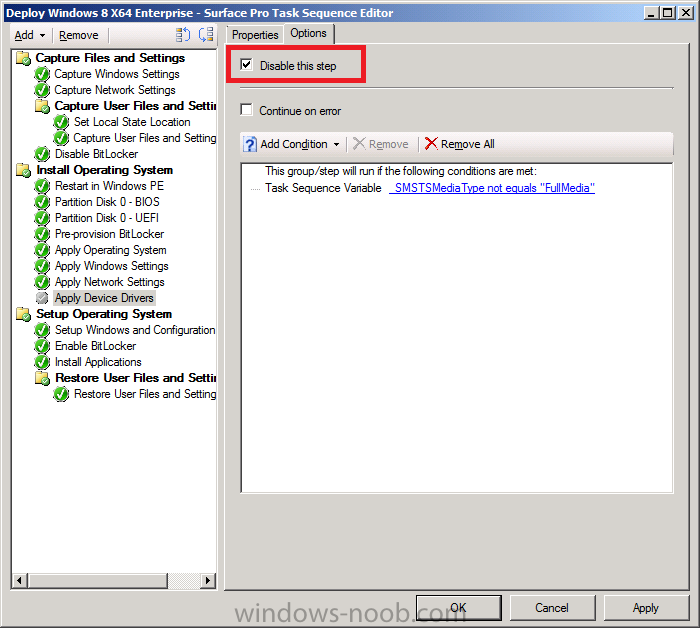Click green check icon beside Disable BitLocker
Image resolution: width=700 pixels, height=628 pixels.
[x=42, y=154]
